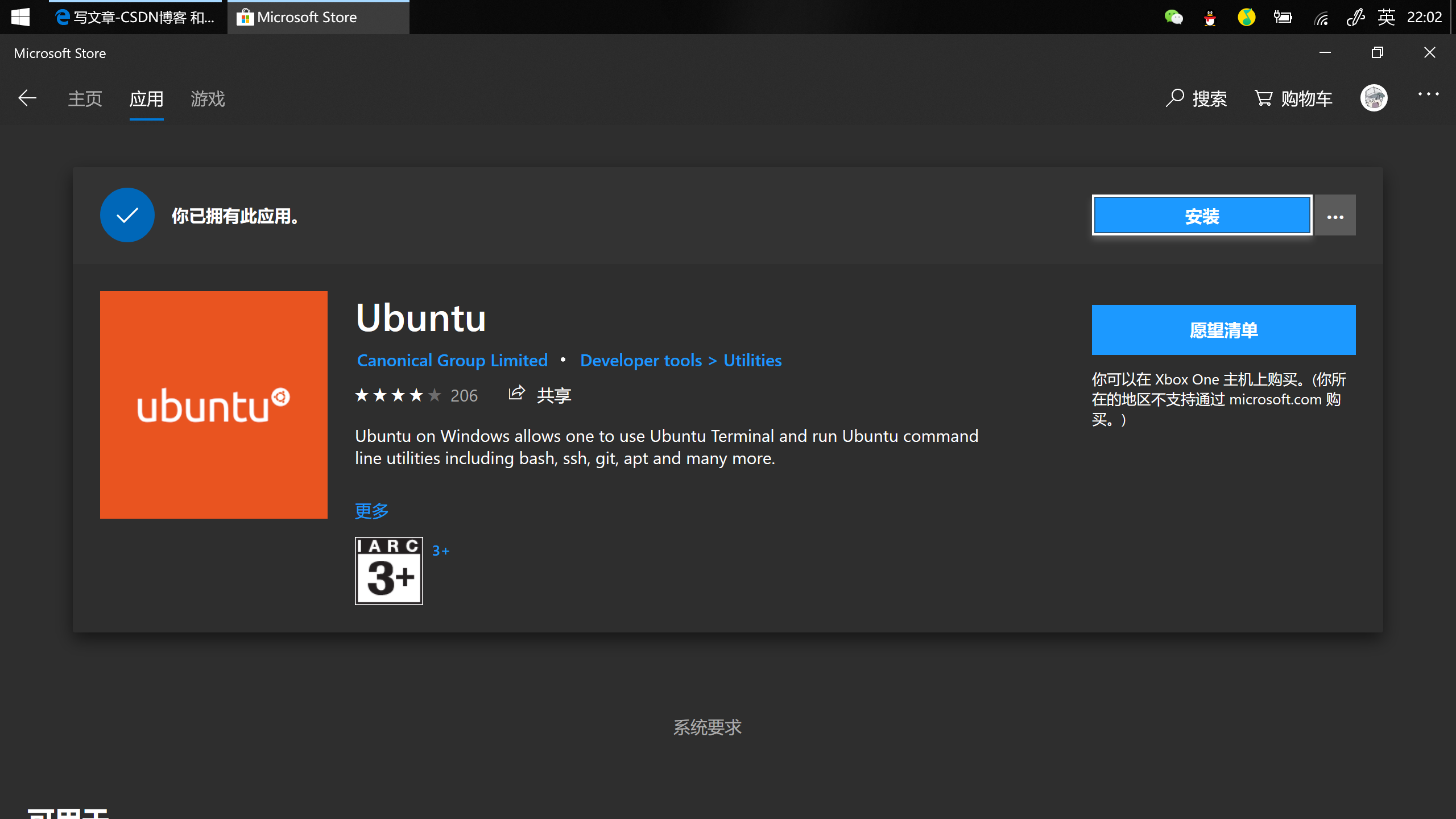Image resolution: width=1456 pixels, height=819 pixels.
Task: Open the IARC 3+ age rating details
Action: click(x=388, y=570)
